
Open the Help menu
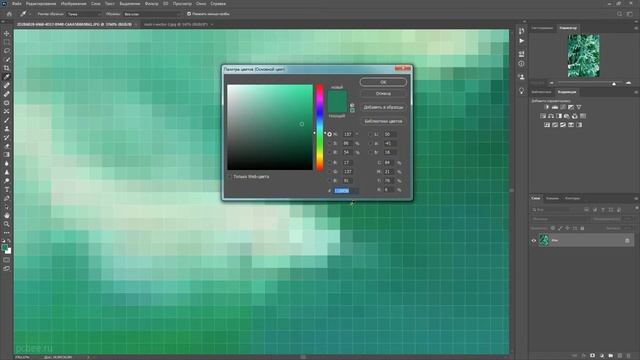(x=218, y=4)
